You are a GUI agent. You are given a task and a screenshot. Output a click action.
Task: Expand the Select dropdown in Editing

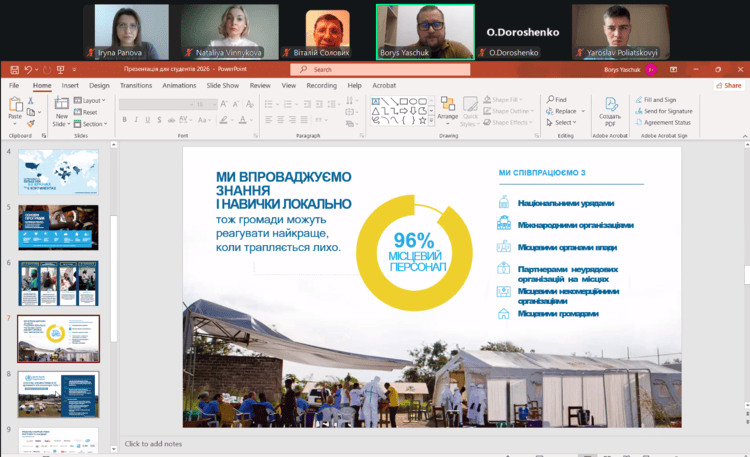pos(563,123)
